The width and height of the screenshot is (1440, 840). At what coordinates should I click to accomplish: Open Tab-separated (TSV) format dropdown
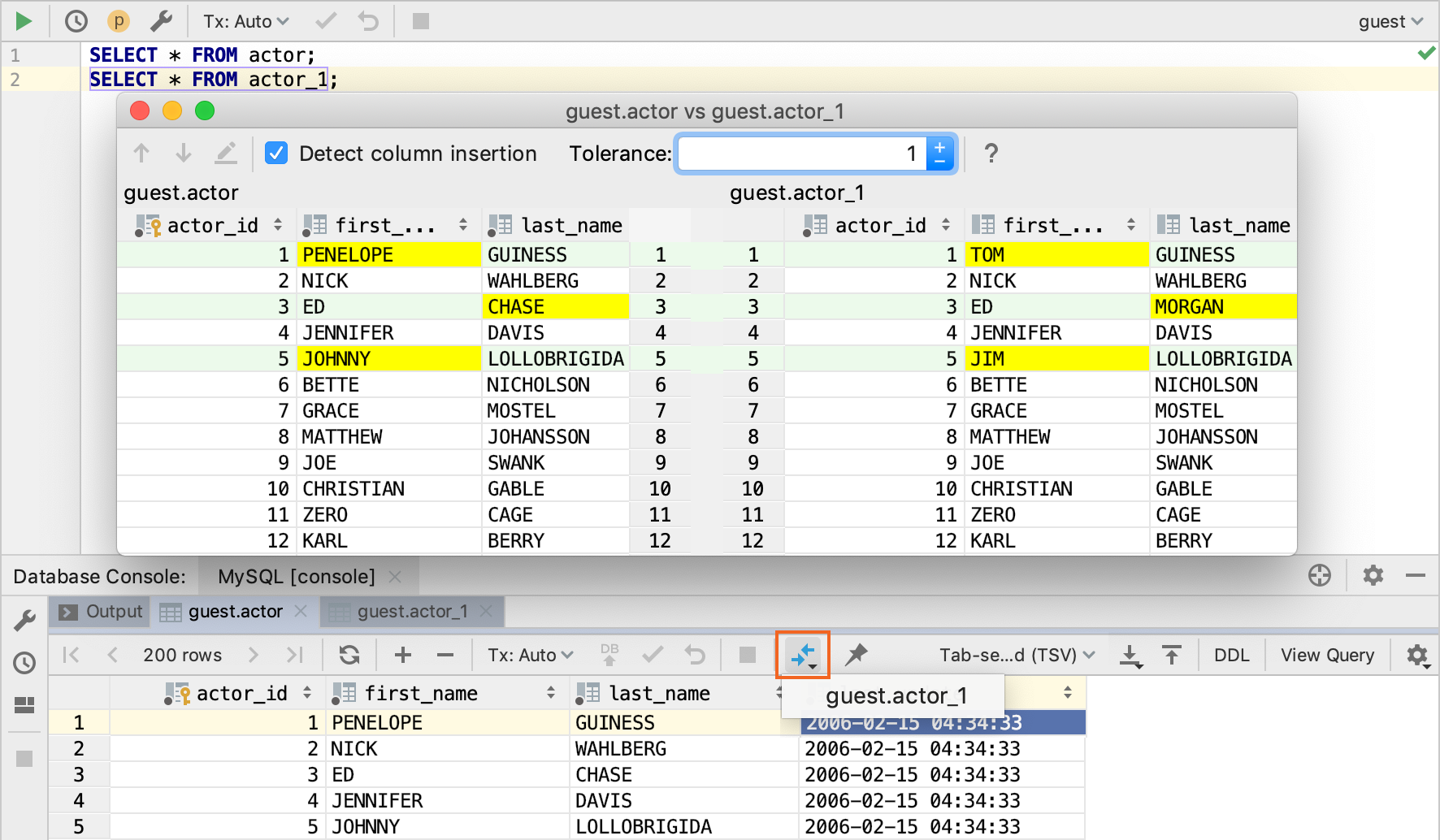[x=1017, y=655]
